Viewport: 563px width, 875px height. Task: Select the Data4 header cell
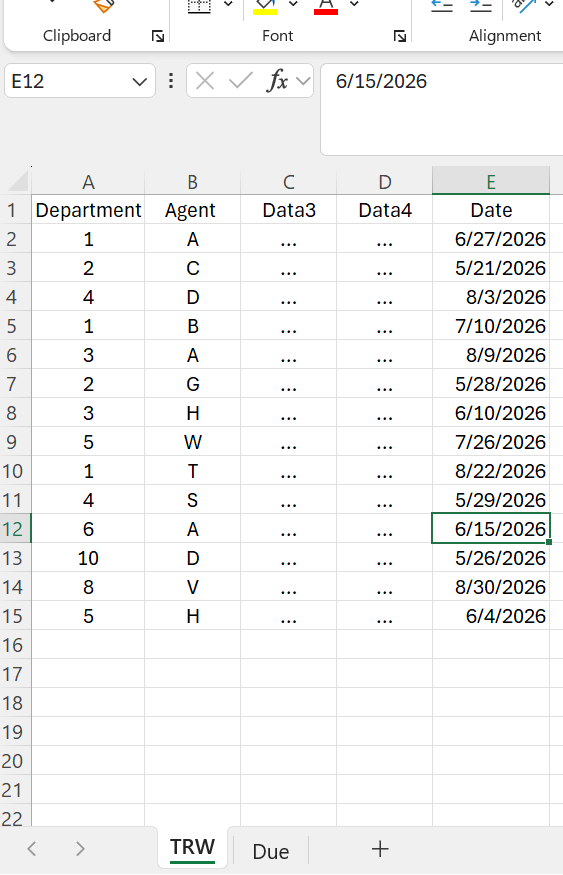384,210
